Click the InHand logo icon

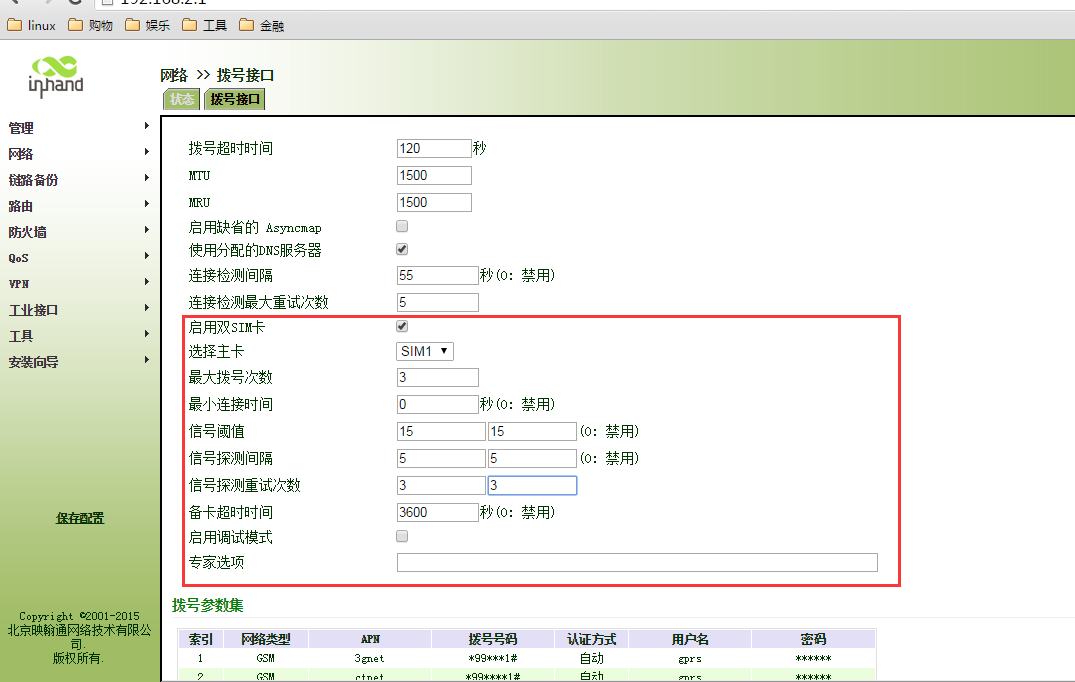[56, 75]
